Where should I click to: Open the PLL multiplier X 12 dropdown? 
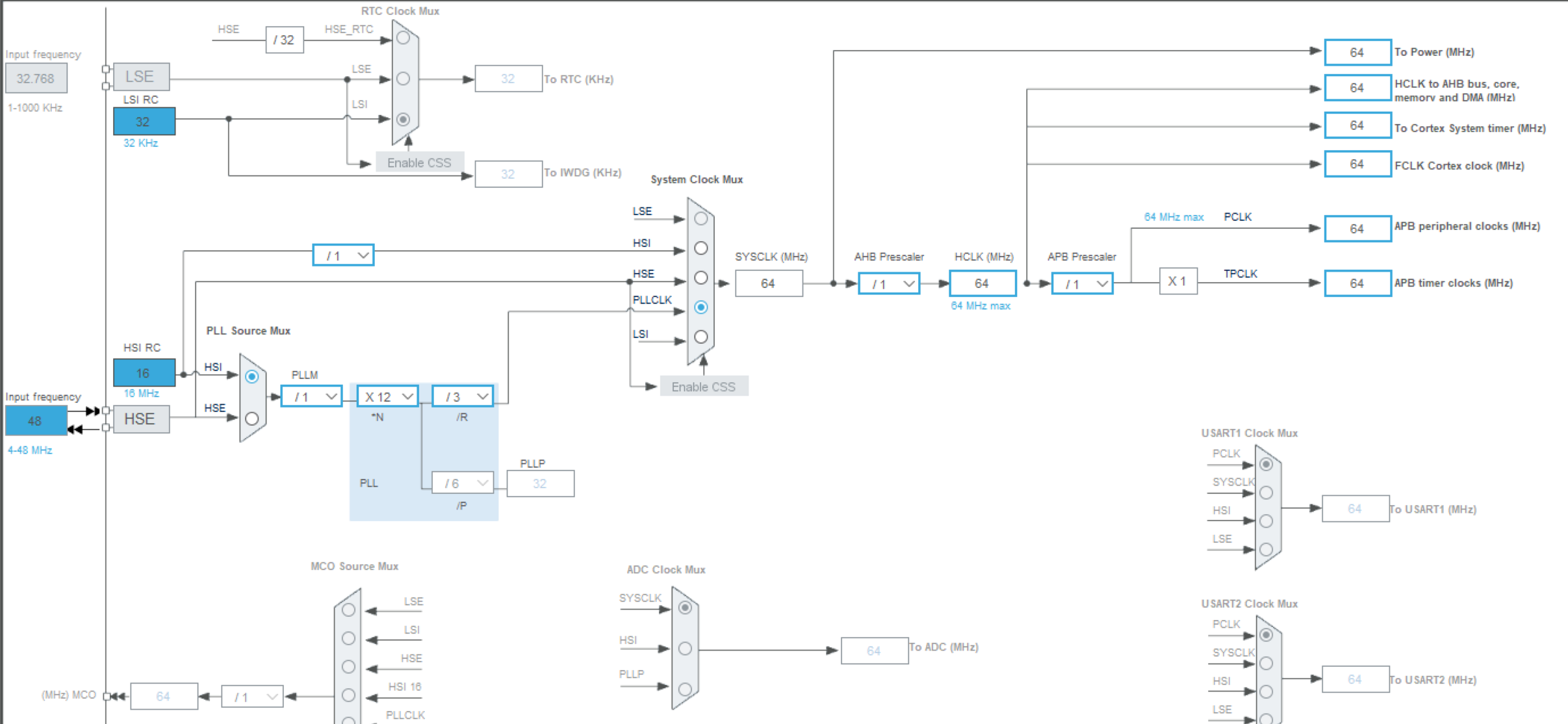pos(388,396)
